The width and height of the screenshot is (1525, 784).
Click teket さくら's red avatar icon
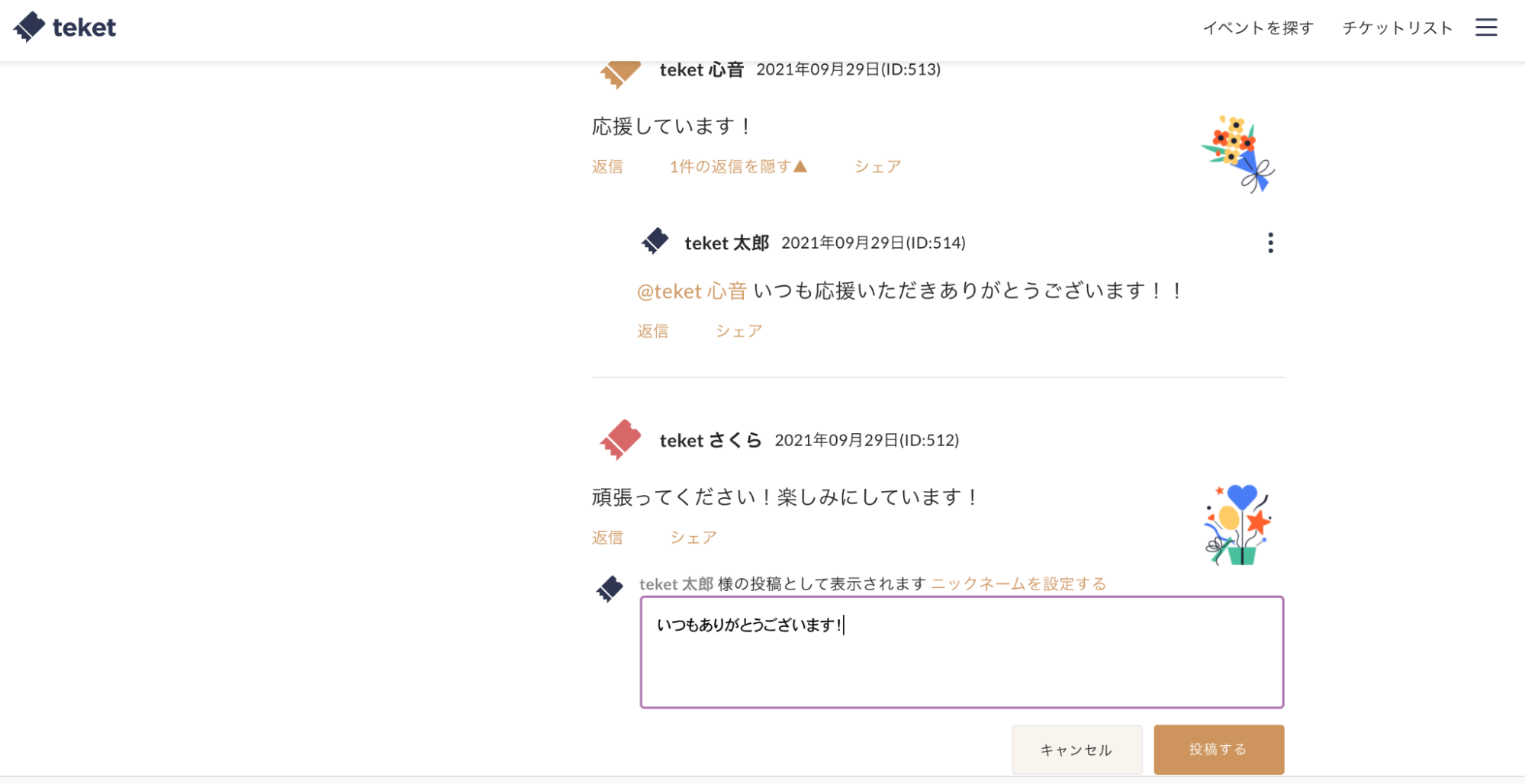click(x=619, y=439)
